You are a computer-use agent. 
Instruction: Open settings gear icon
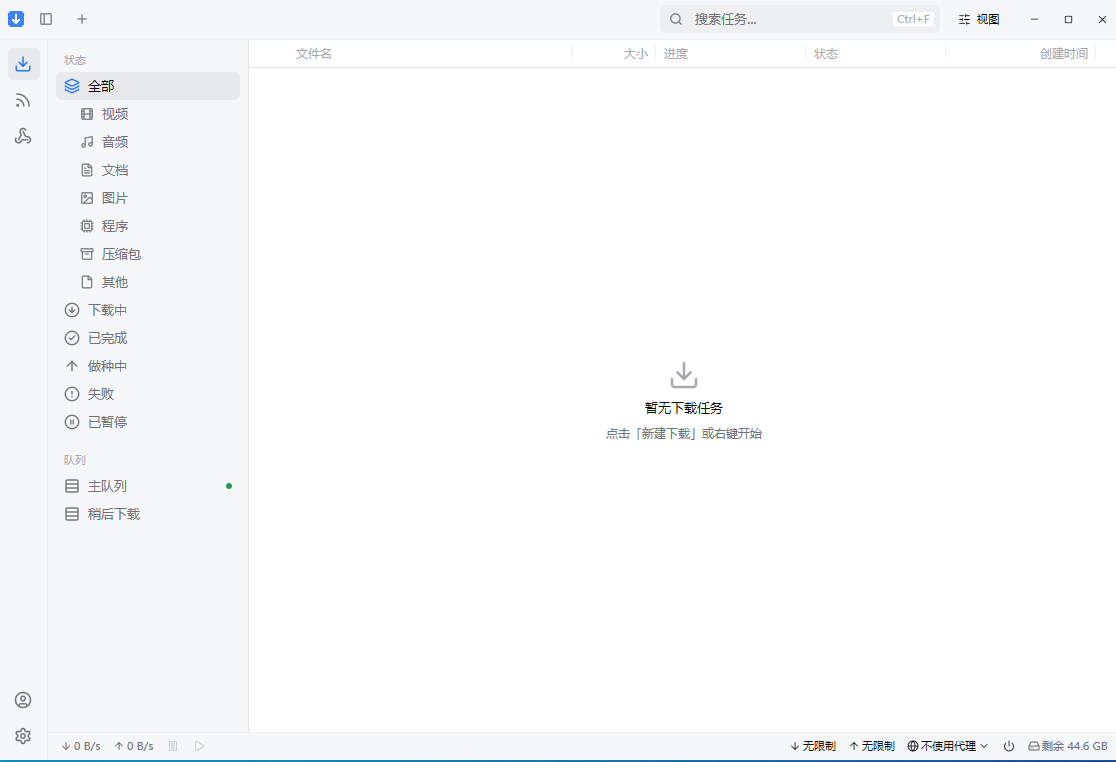click(x=23, y=736)
